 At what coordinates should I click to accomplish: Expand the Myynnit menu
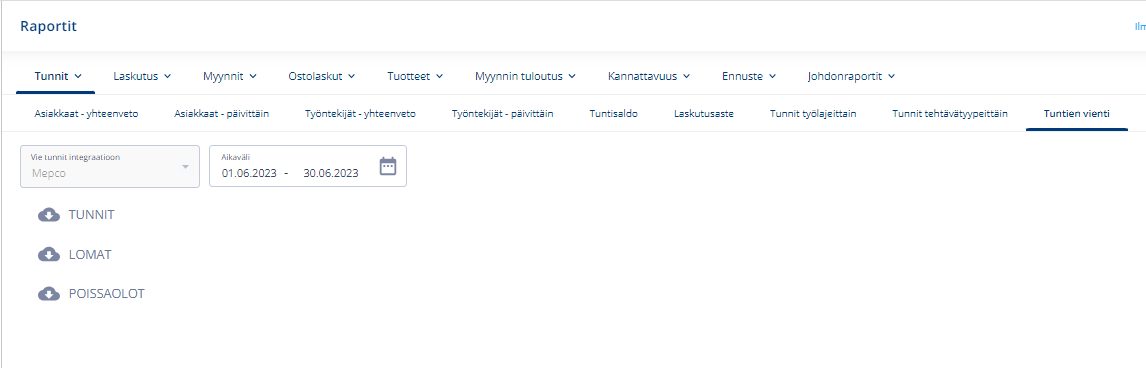(x=230, y=76)
